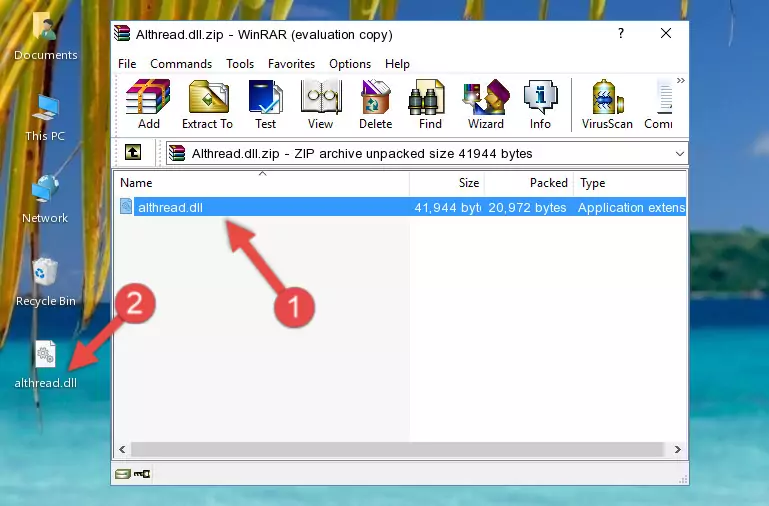Viewport: 769px width, 506px height.
Task: Open the View file tool
Action: point(321,104)
